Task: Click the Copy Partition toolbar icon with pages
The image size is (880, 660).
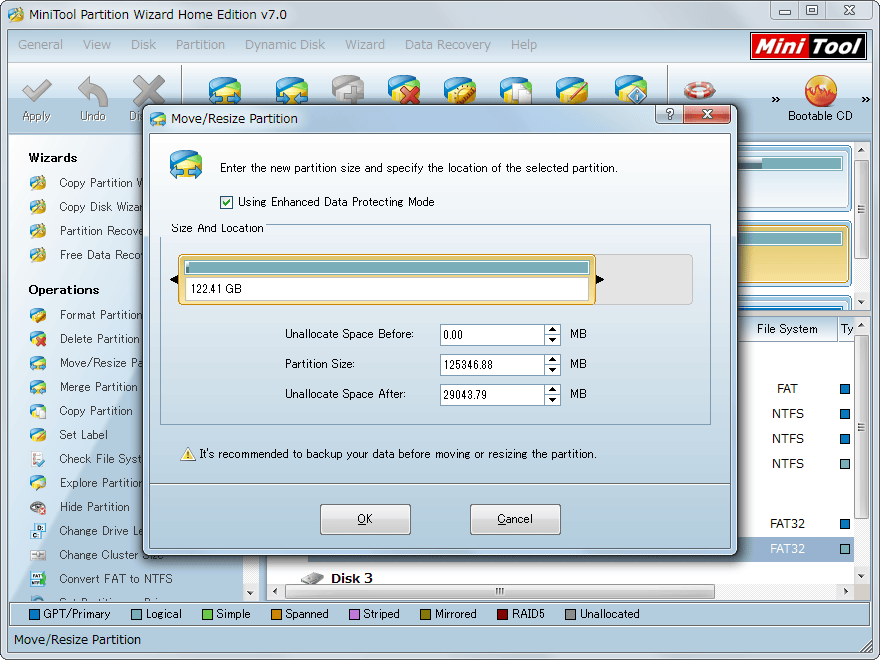Action: [x=516, y=90]
